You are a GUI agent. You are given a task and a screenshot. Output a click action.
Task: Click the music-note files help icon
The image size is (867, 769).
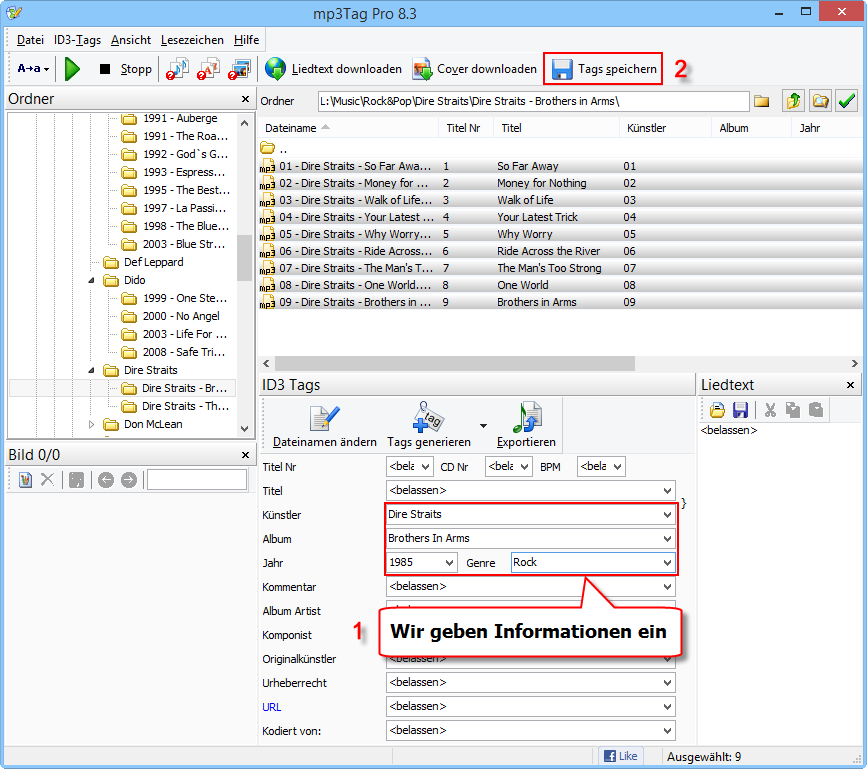(177, 69)
